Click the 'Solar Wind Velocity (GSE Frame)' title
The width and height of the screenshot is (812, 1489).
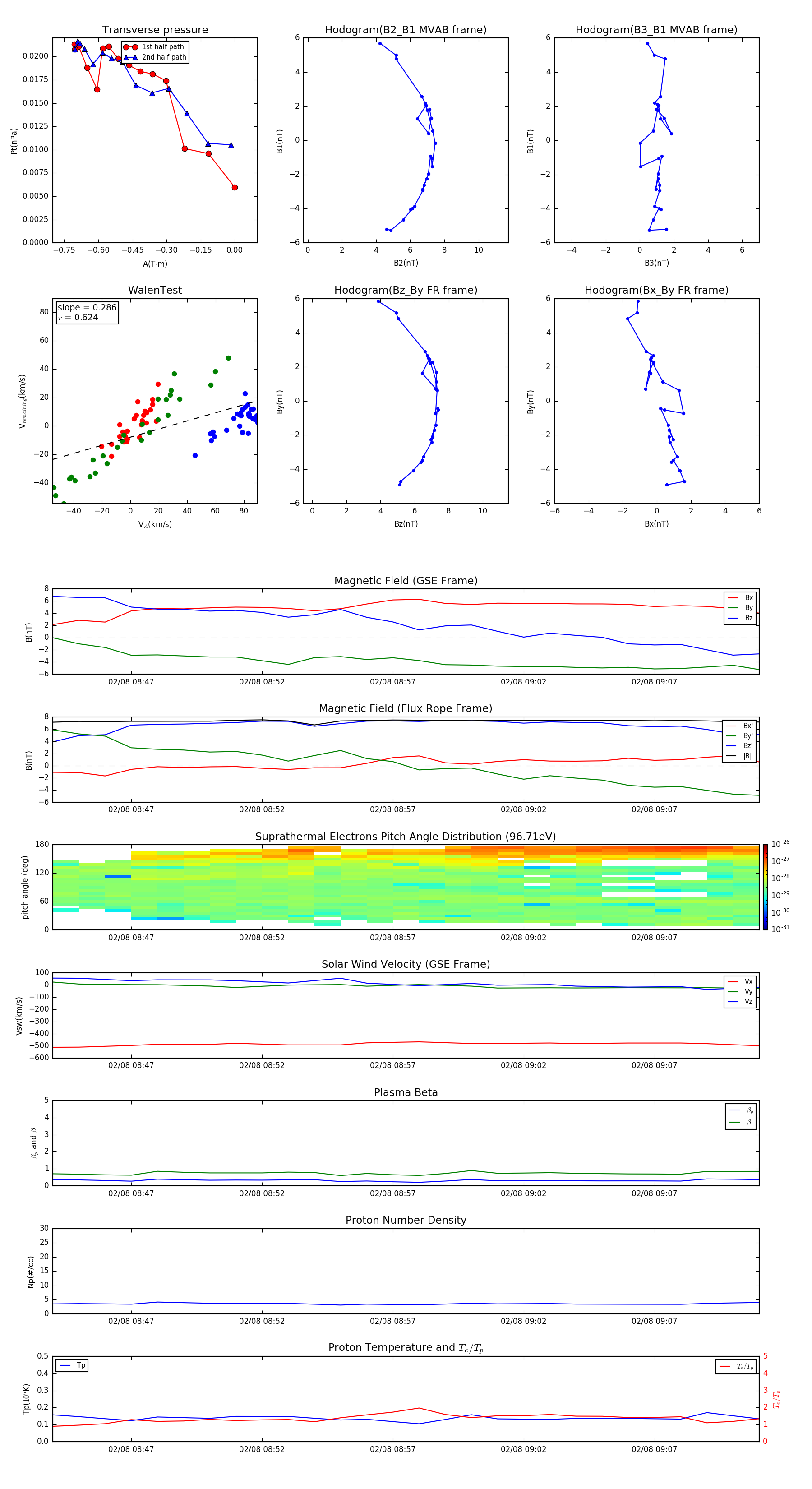(406, 964)
